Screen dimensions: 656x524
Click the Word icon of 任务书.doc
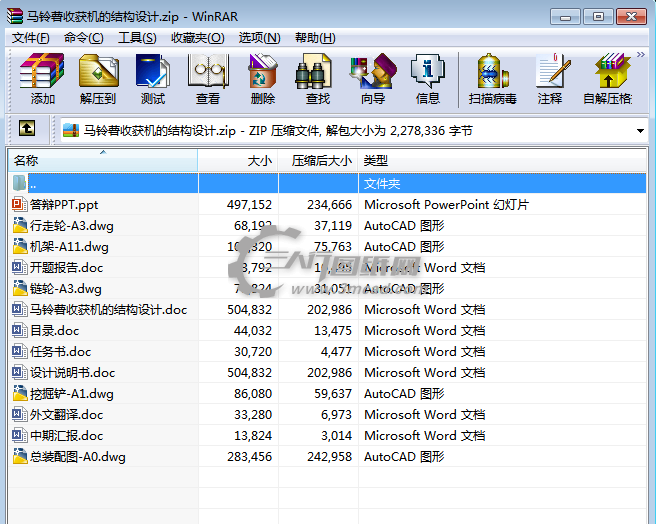coord(20,351)
